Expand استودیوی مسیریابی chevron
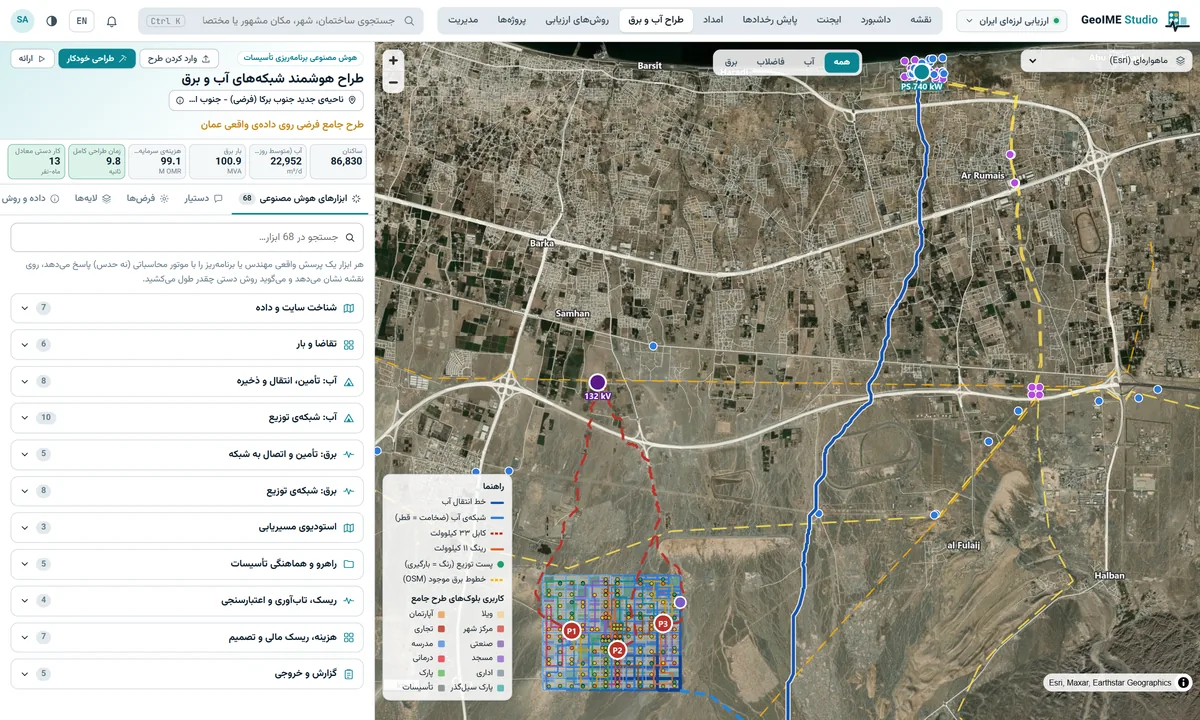 [25, 528]
